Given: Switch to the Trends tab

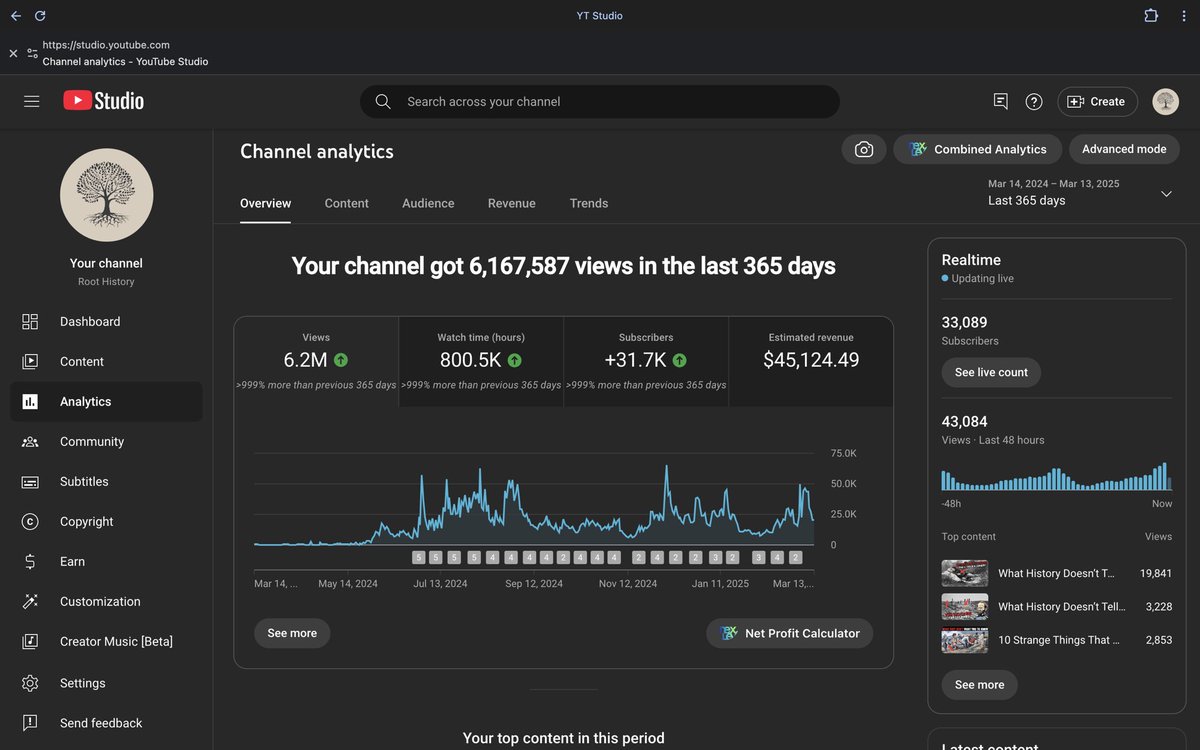Looking at the screenshot, I should tap(589, 203).
